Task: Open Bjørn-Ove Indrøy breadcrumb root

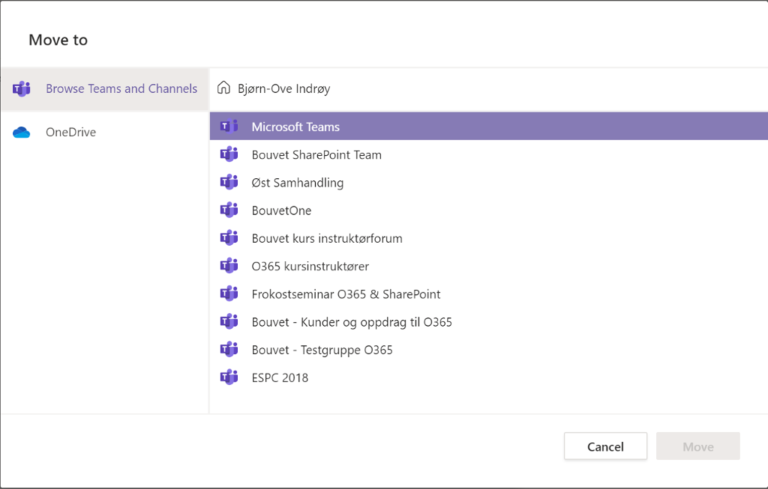Action: click(x=284, y=89)
